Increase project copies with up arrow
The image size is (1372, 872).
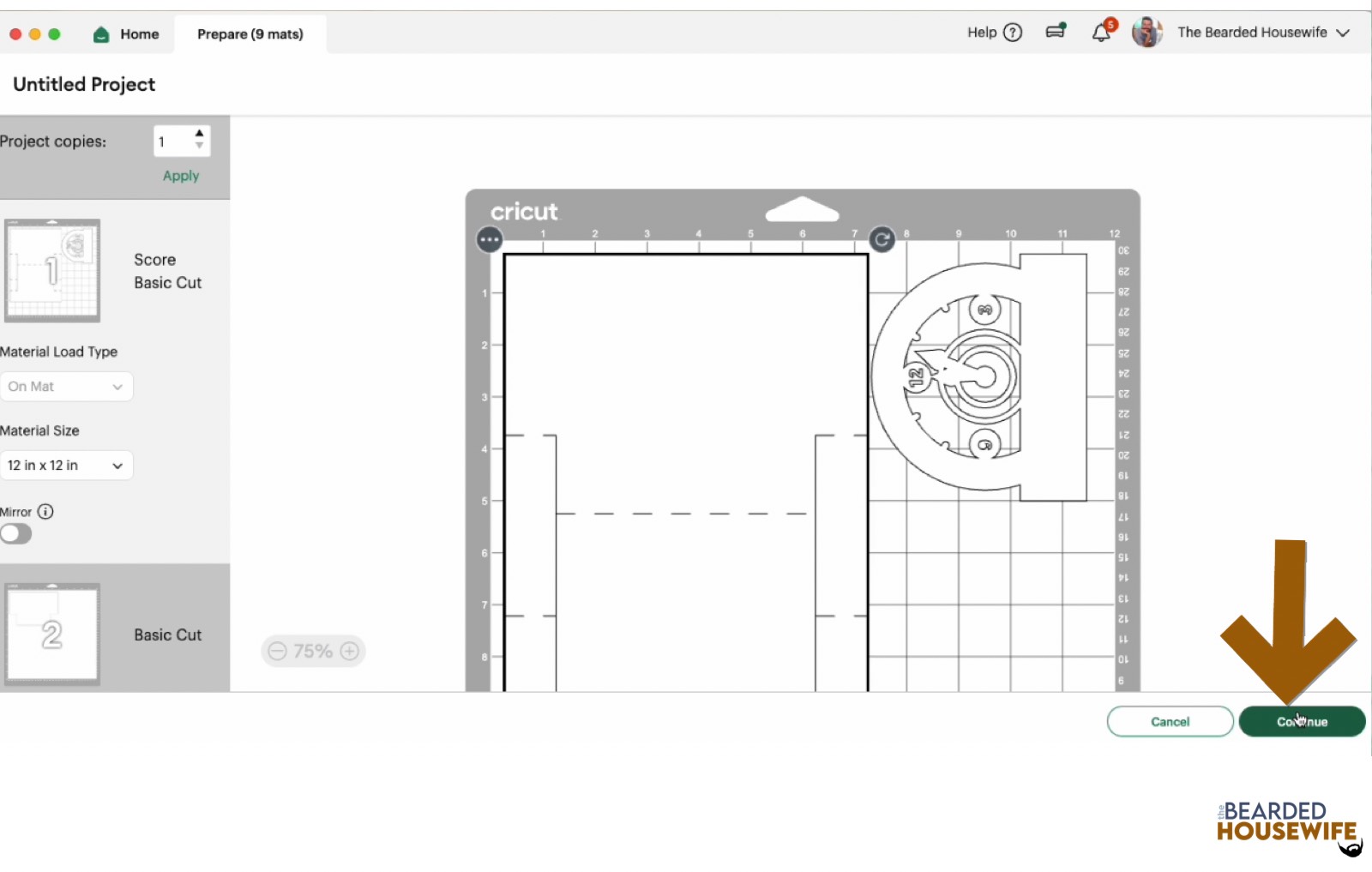(x=199, y=134)
